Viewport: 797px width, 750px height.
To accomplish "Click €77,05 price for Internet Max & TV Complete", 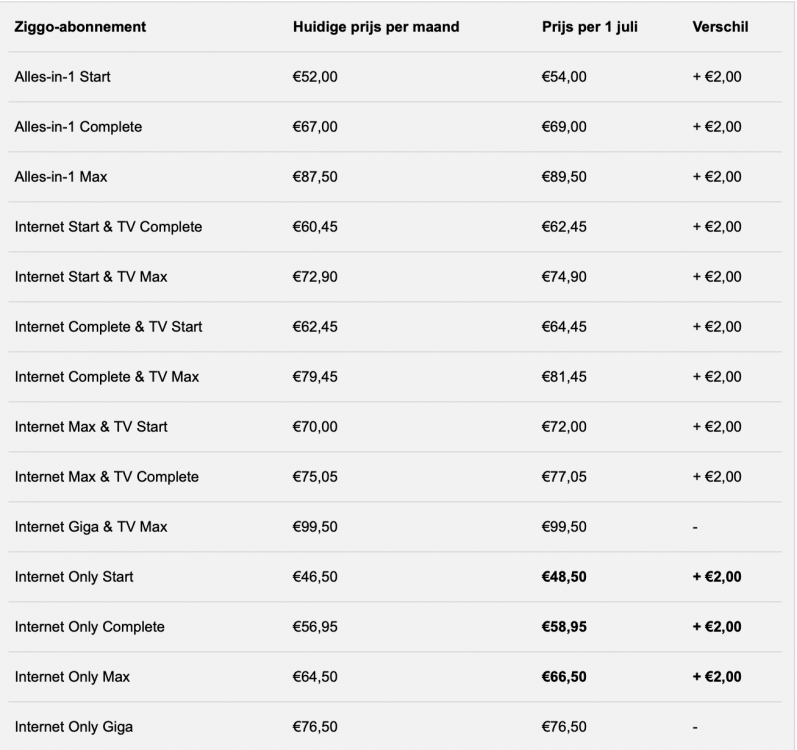I will 564,477.
